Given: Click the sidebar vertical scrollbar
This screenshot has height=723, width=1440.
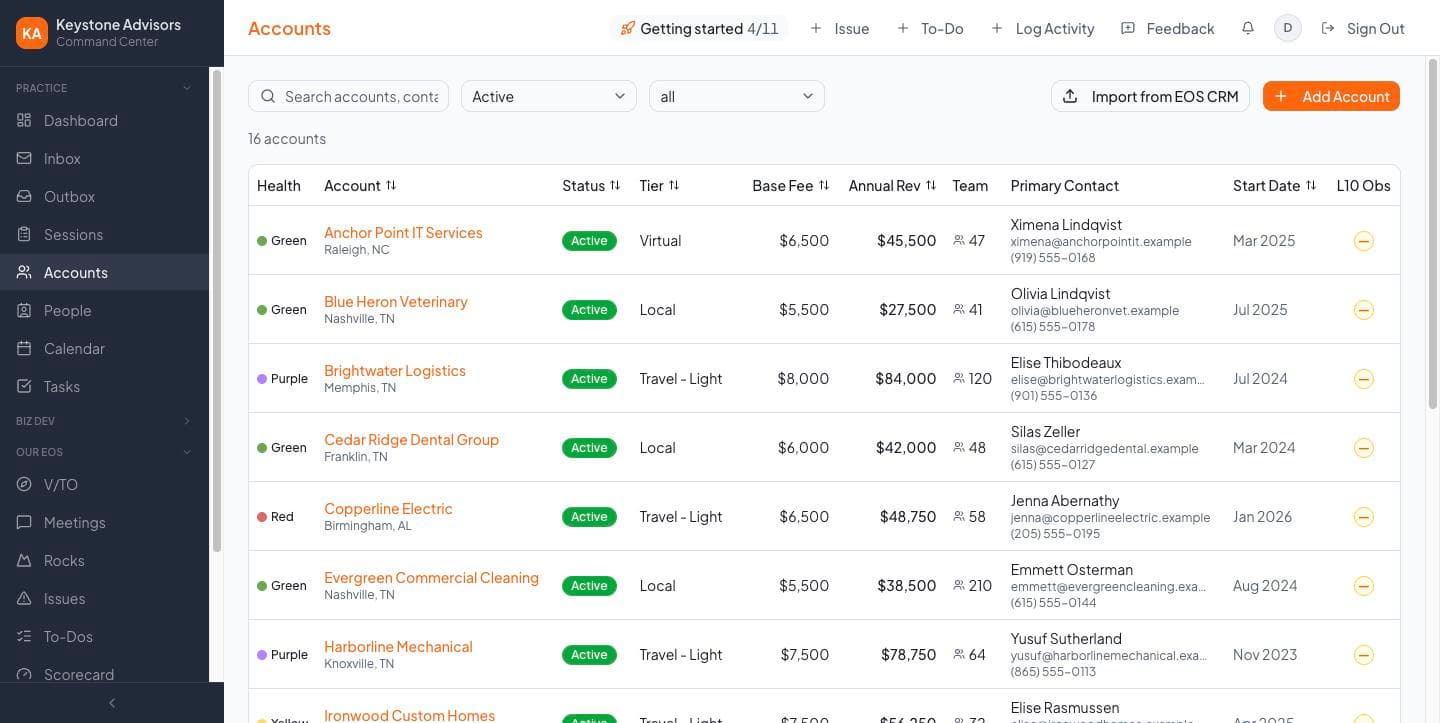Looking at the screenshot, I should click(216, 311).
